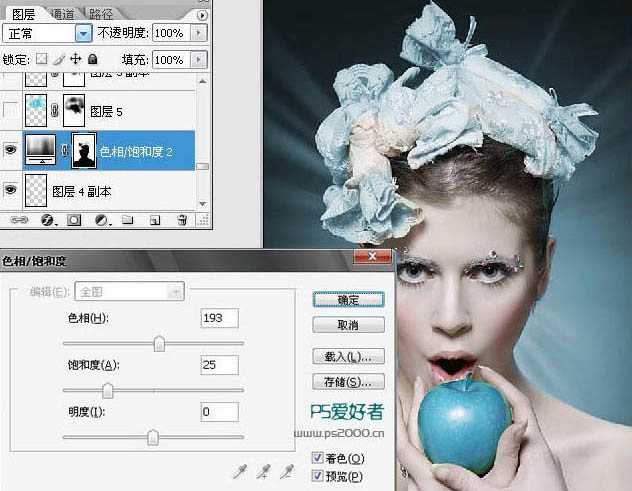Create new adjustment layer from half-circle icon

pos(101,219)
